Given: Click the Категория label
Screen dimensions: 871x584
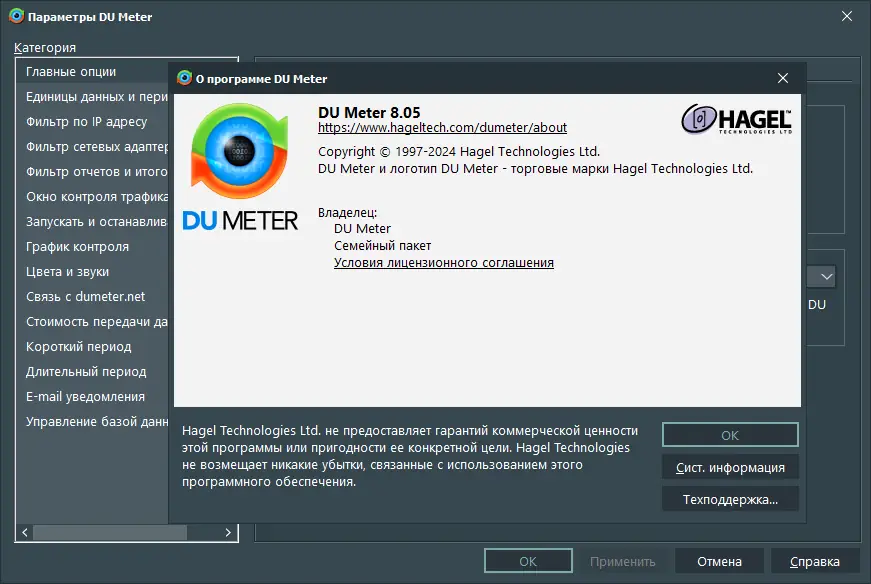Looking at the screenshot, I should click(45, 48).
